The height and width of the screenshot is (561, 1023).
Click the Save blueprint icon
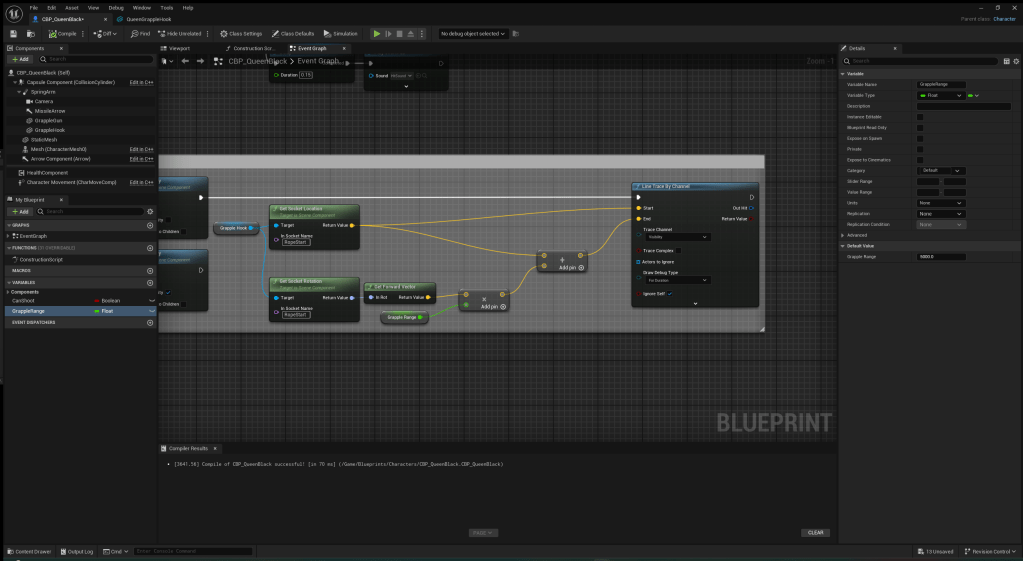click(14, 33)
